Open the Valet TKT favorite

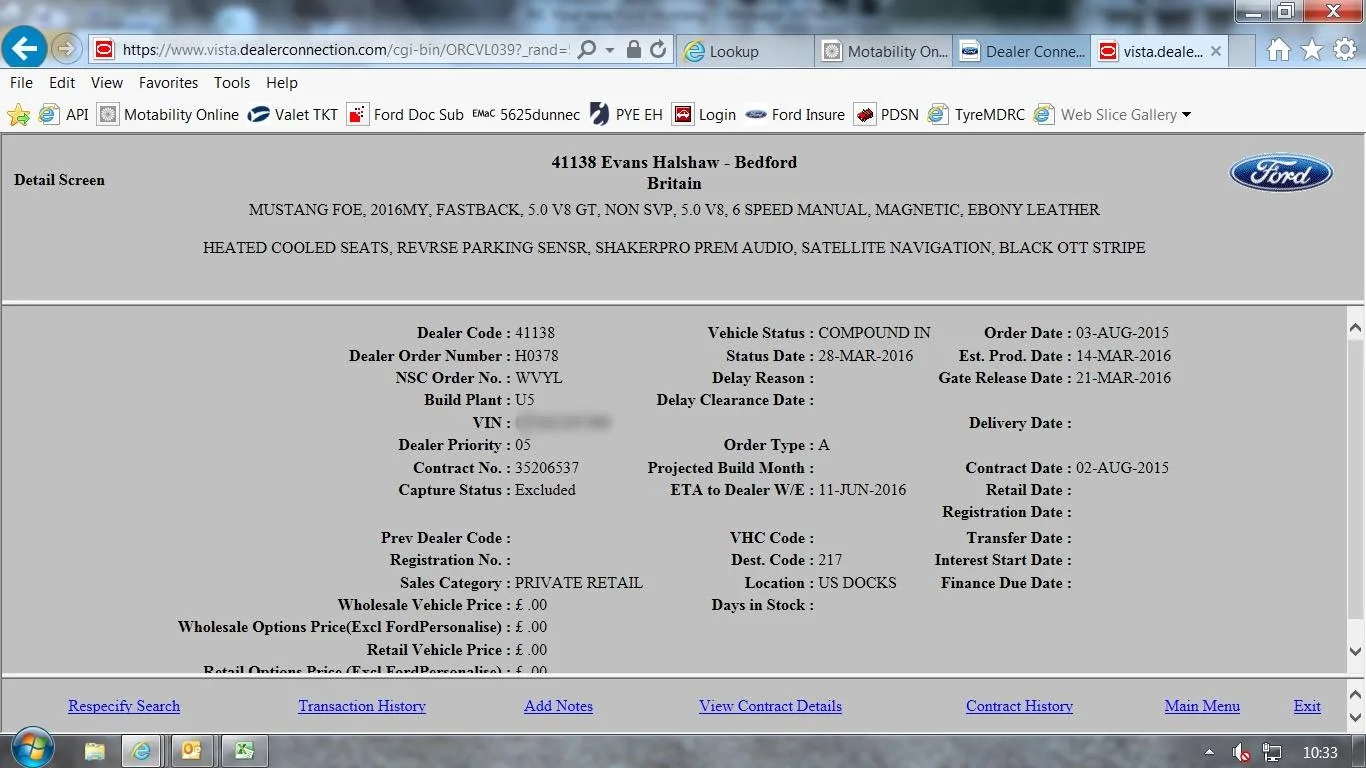tap(293, 115)
